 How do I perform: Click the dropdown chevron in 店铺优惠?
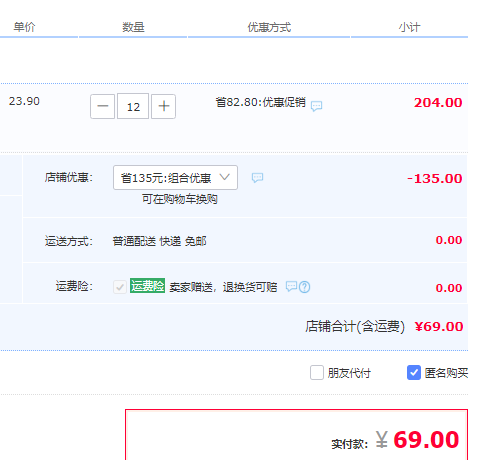[225, 177]
